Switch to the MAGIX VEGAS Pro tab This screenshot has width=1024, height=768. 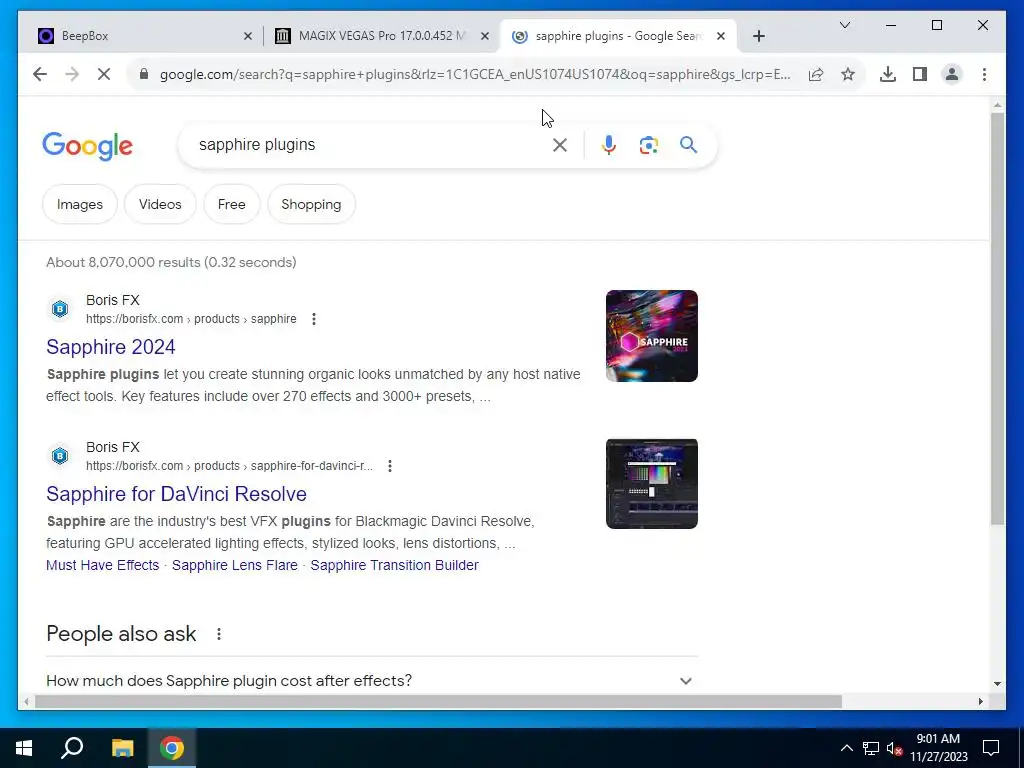[x=381, y=36]
